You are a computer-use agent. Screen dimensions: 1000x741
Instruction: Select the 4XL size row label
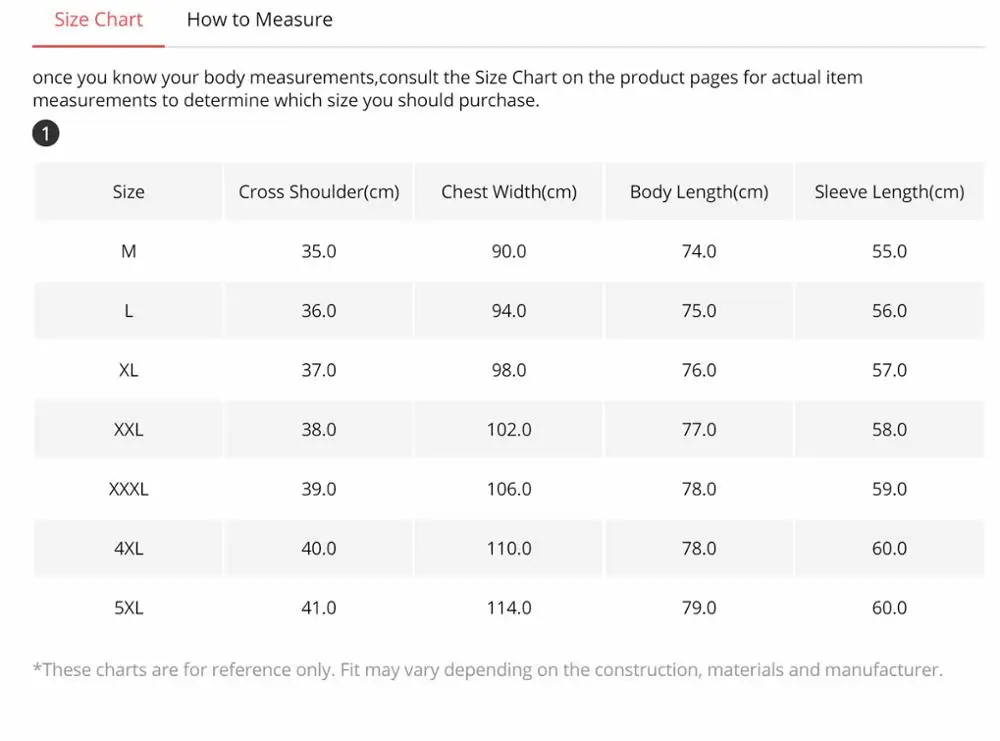tap(128, 549)
